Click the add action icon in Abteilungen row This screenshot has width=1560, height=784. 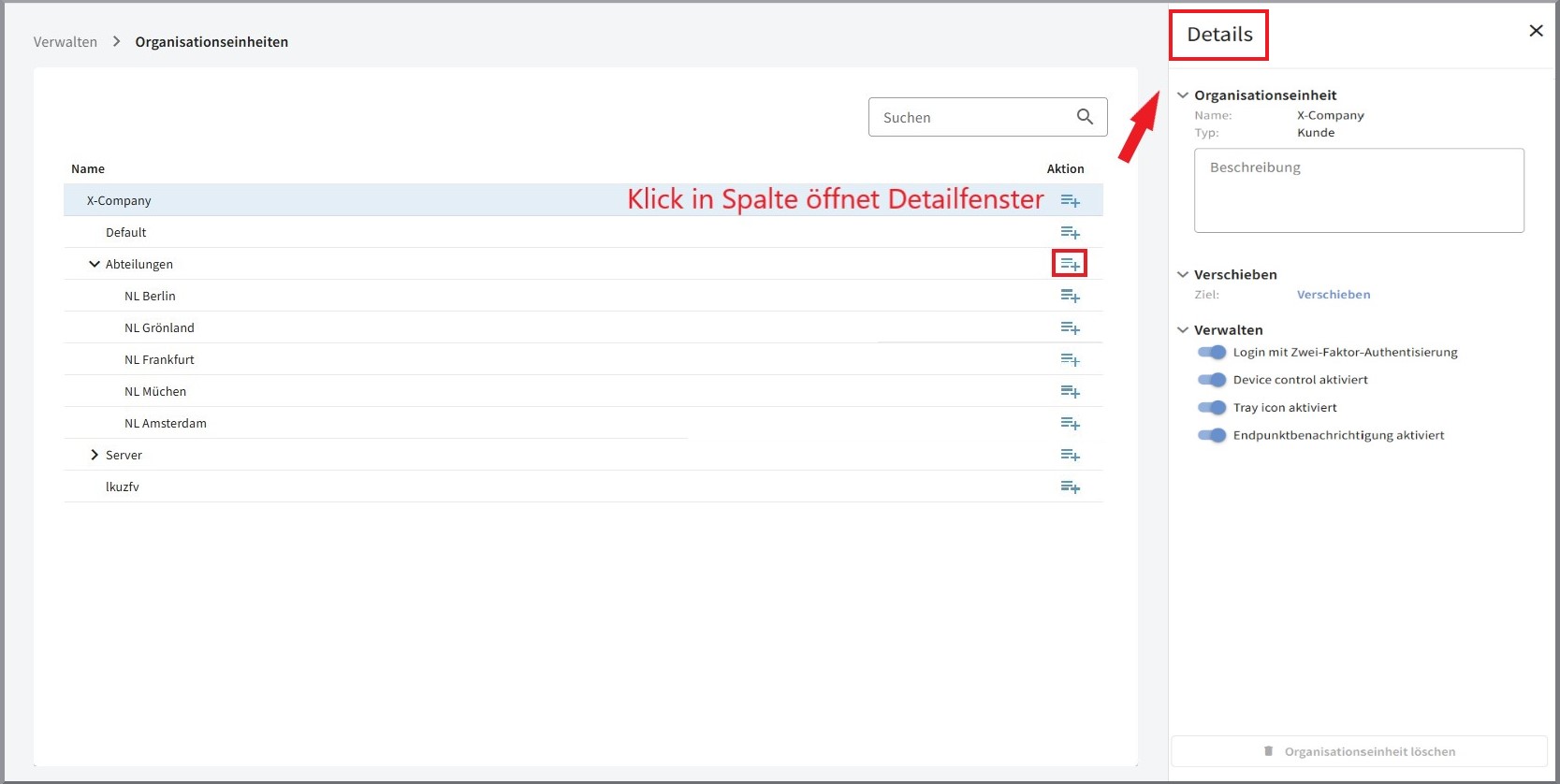pyautogui.click(x=1070, y=265)
